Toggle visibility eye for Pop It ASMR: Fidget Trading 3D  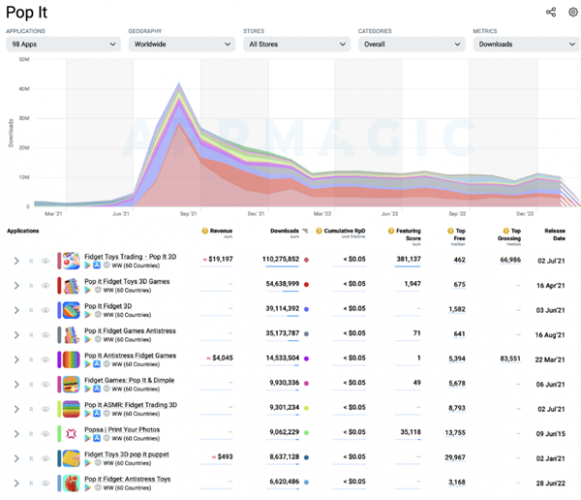[x=45, y=409]
